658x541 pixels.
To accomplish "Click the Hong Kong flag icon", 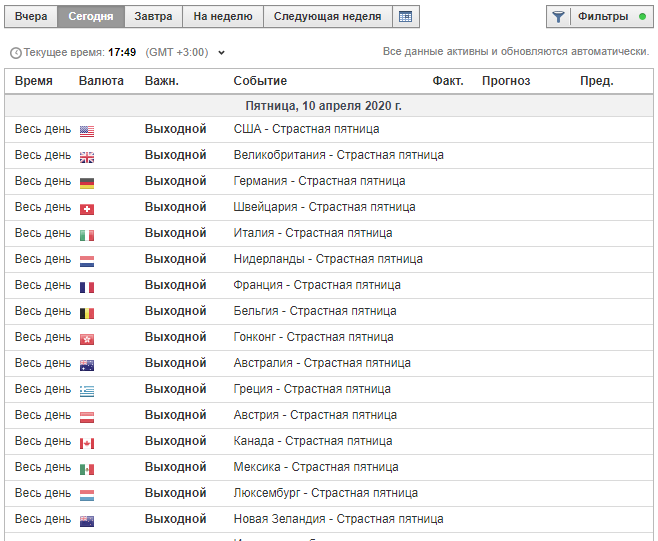I will point(87,340).
